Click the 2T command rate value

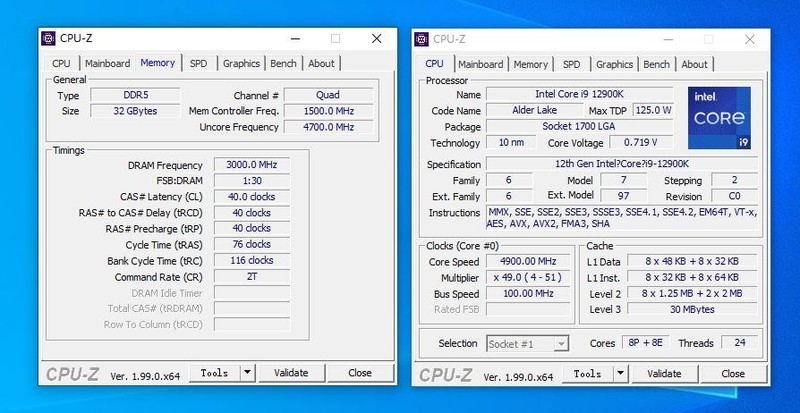click(252, 276)
